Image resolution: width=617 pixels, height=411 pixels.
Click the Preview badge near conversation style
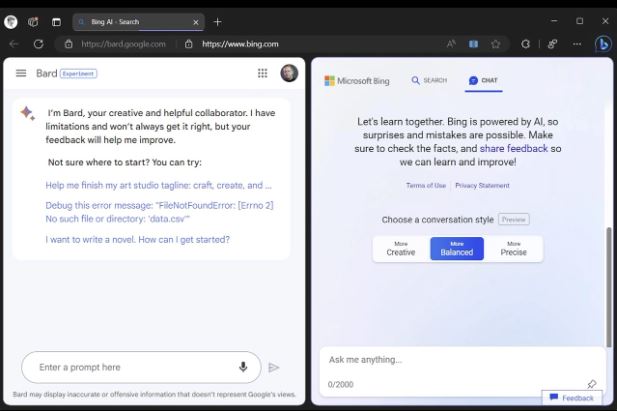[514, 220]
